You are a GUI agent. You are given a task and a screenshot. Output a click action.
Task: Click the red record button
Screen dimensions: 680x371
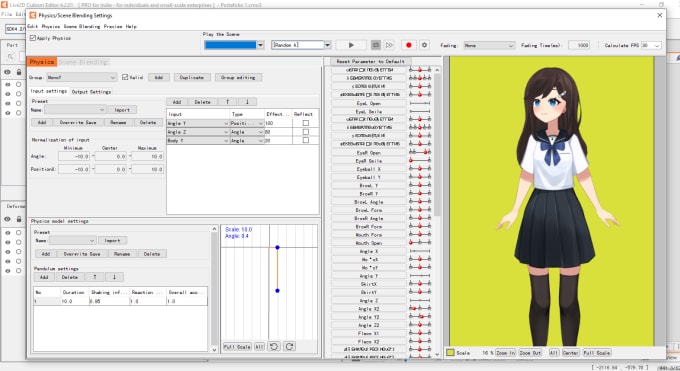(x=409, y=45)
